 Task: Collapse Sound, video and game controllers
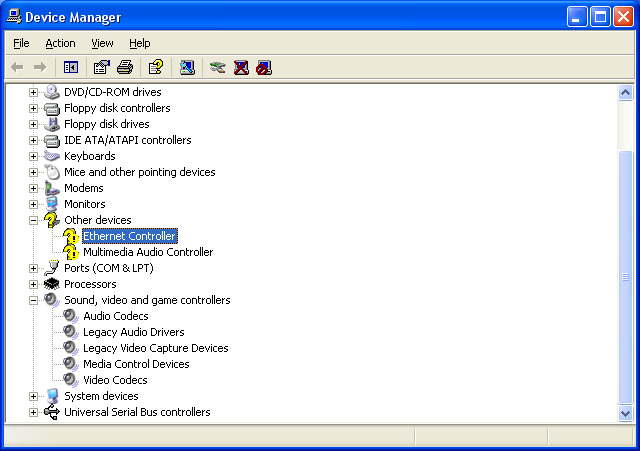33,300
